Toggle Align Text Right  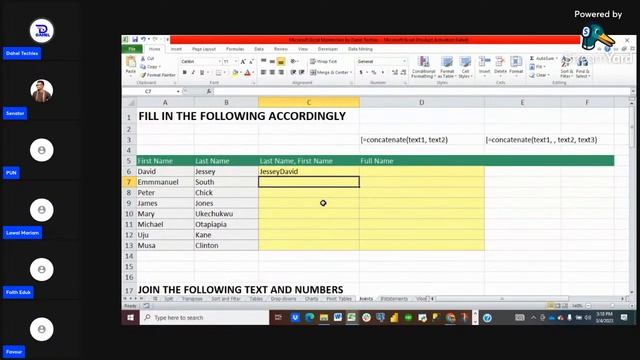281,73
